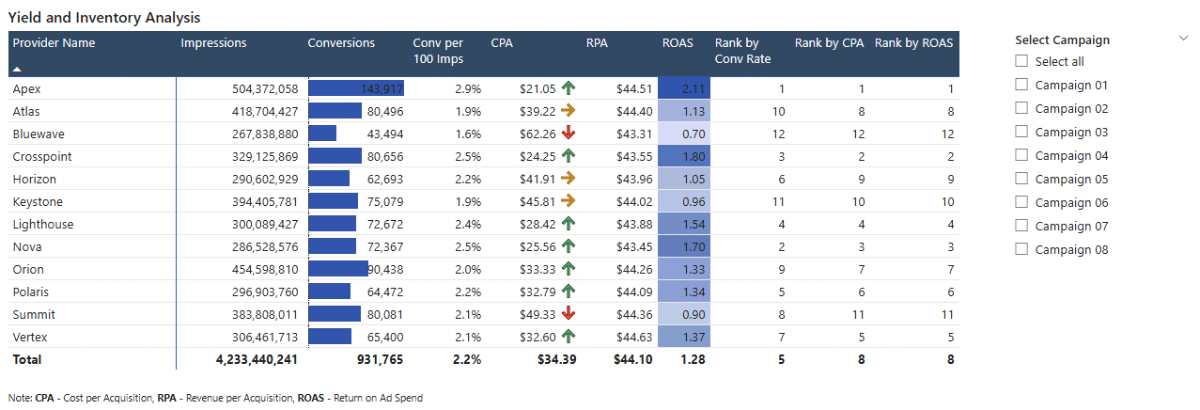Select the Crosspoint provider row name
1200x410 pixels.
42,156
